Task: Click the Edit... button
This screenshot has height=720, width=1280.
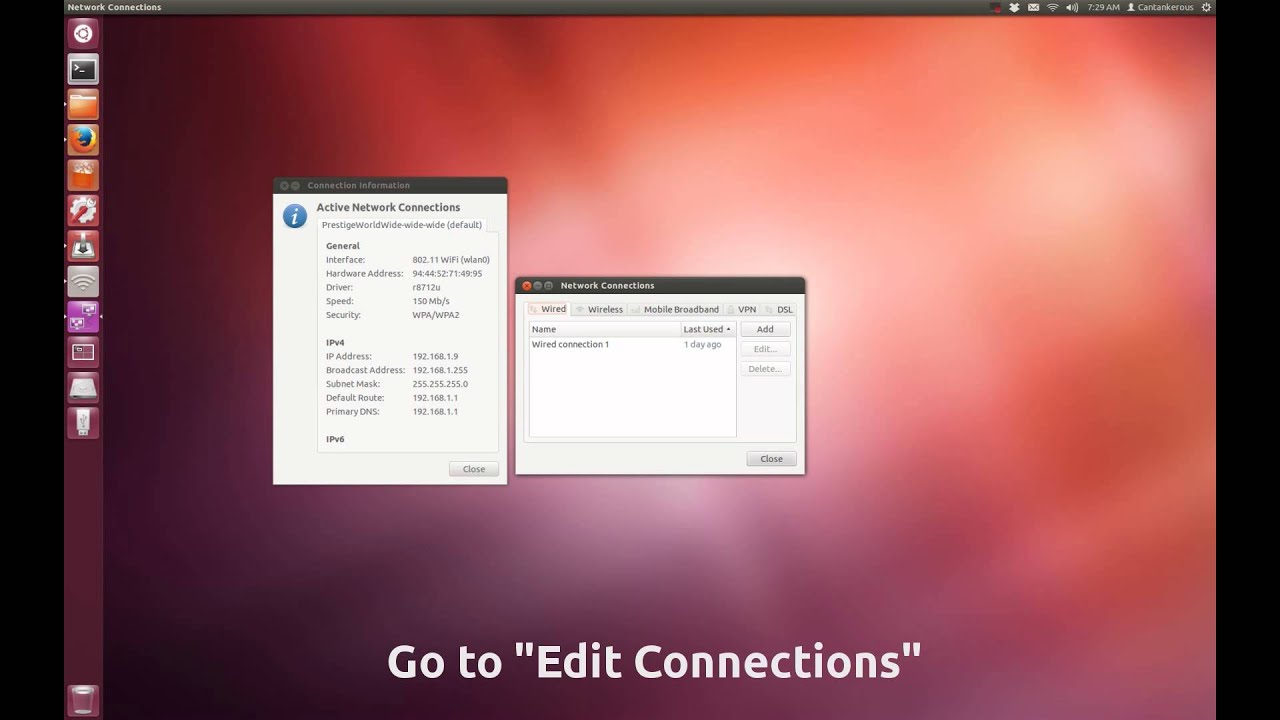Action: (x=765, y=349)
